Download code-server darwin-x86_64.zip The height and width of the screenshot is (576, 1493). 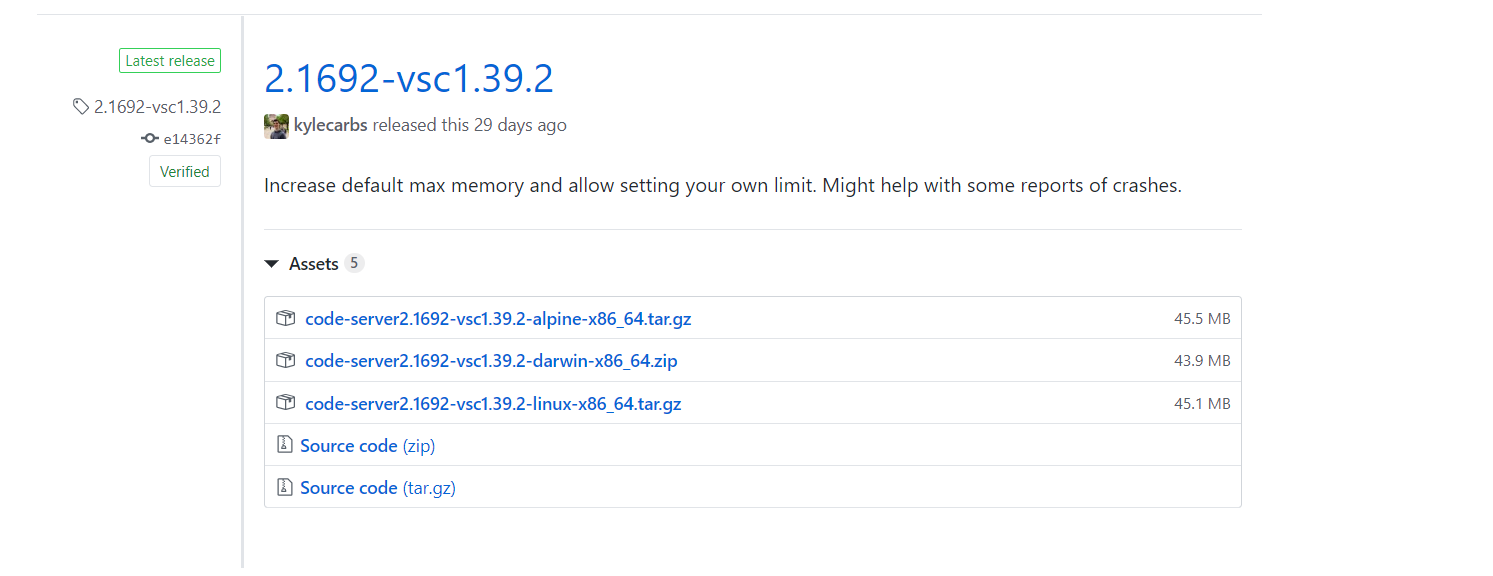[491, 361]
